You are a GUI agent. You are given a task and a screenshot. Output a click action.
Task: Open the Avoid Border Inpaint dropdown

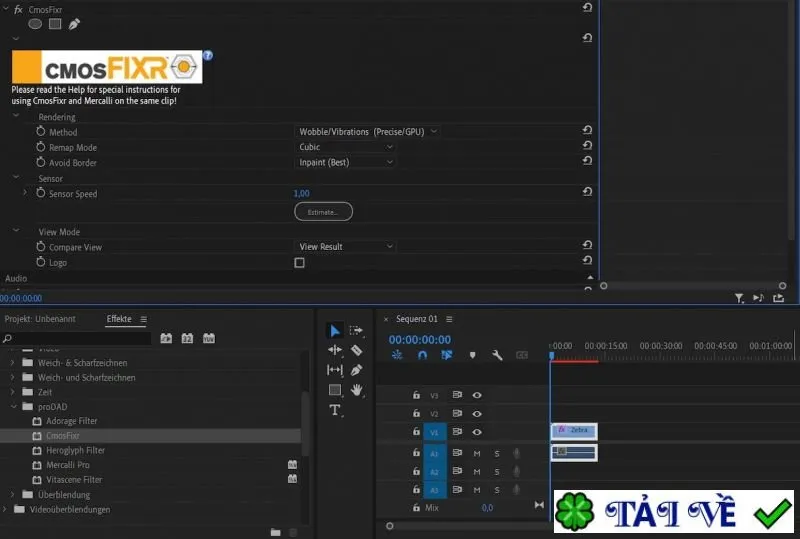tap(345, 162)
